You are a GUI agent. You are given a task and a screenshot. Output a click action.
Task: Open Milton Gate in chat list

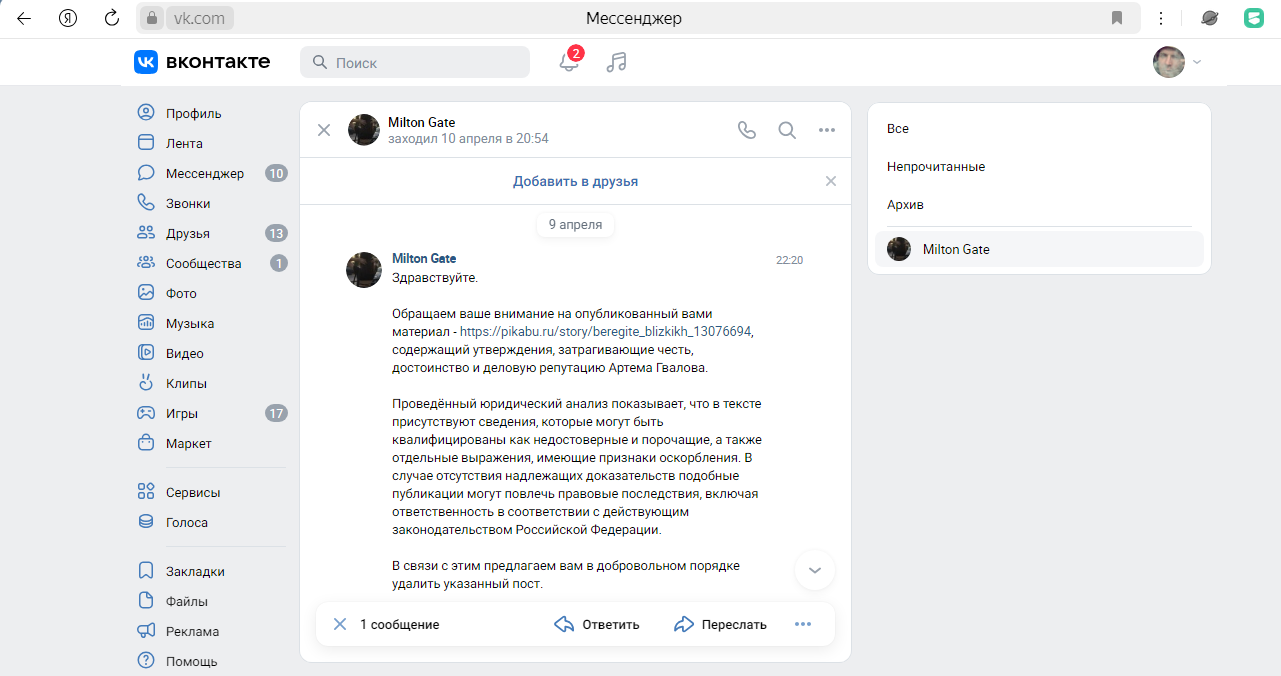coord(1039,249)
